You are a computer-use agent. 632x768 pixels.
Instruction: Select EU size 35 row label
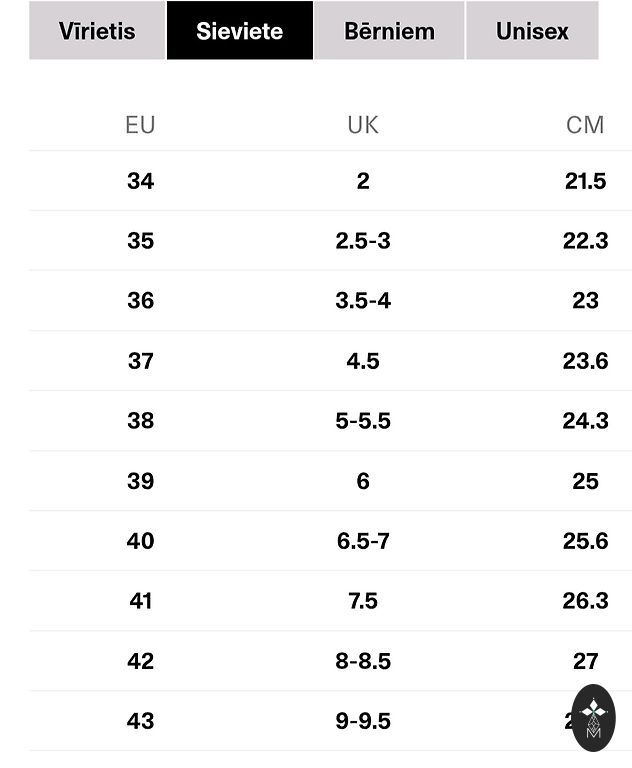click(x=140, y=241)
